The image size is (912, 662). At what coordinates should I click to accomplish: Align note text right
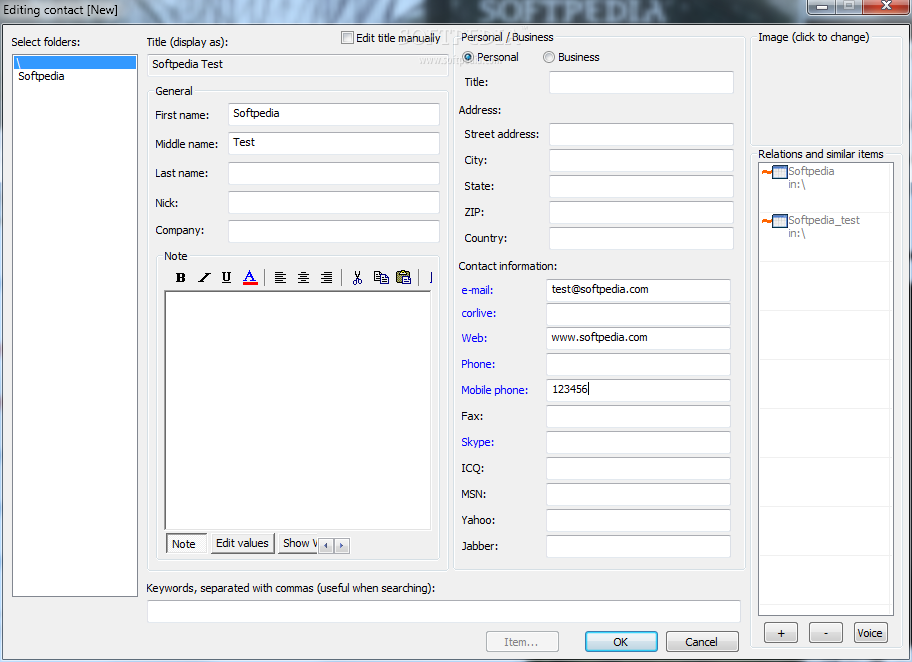click(326, 277)
